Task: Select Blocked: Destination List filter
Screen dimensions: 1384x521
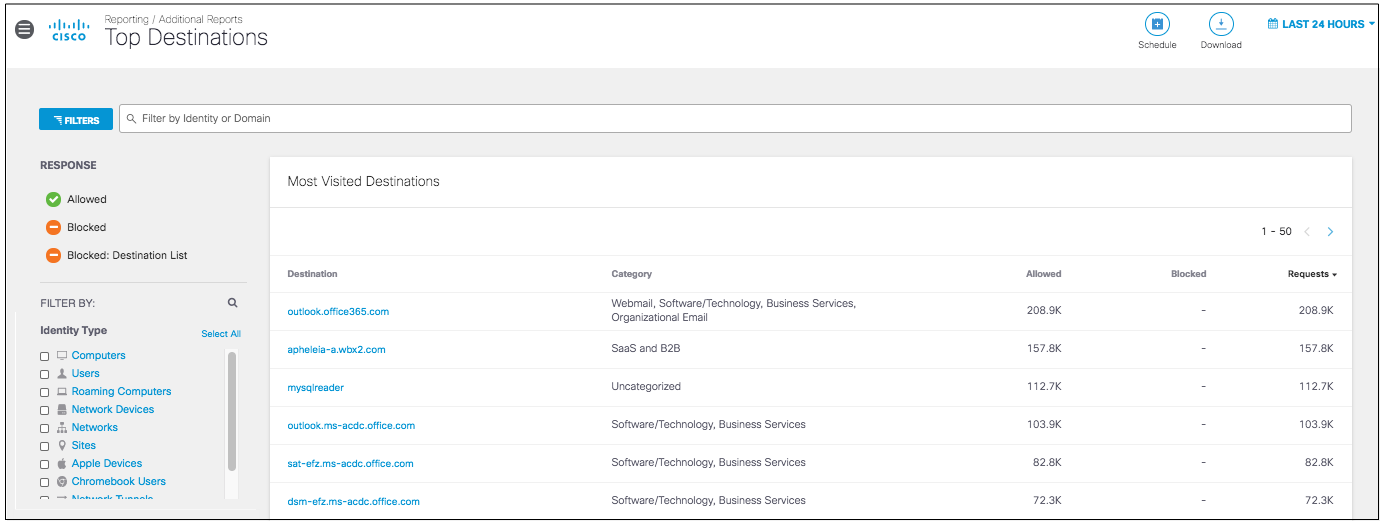Action: [54, 255]
